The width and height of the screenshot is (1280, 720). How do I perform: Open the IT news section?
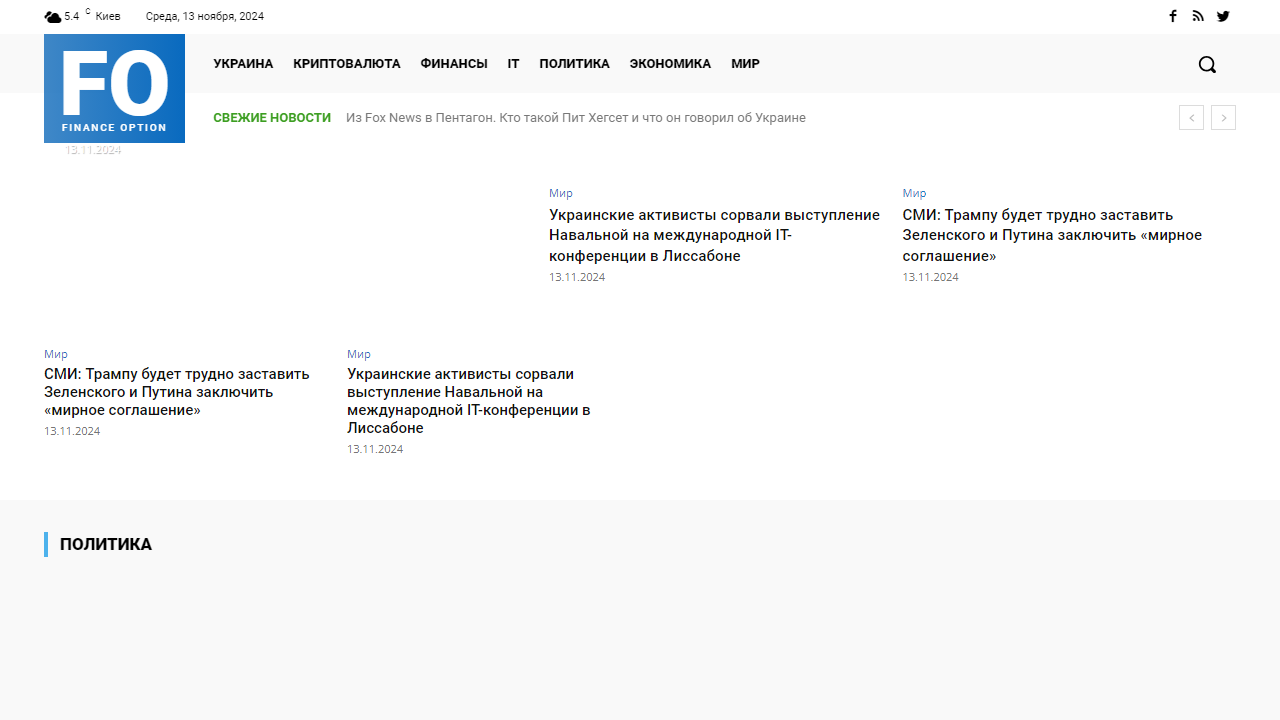(x=512, y=63)
